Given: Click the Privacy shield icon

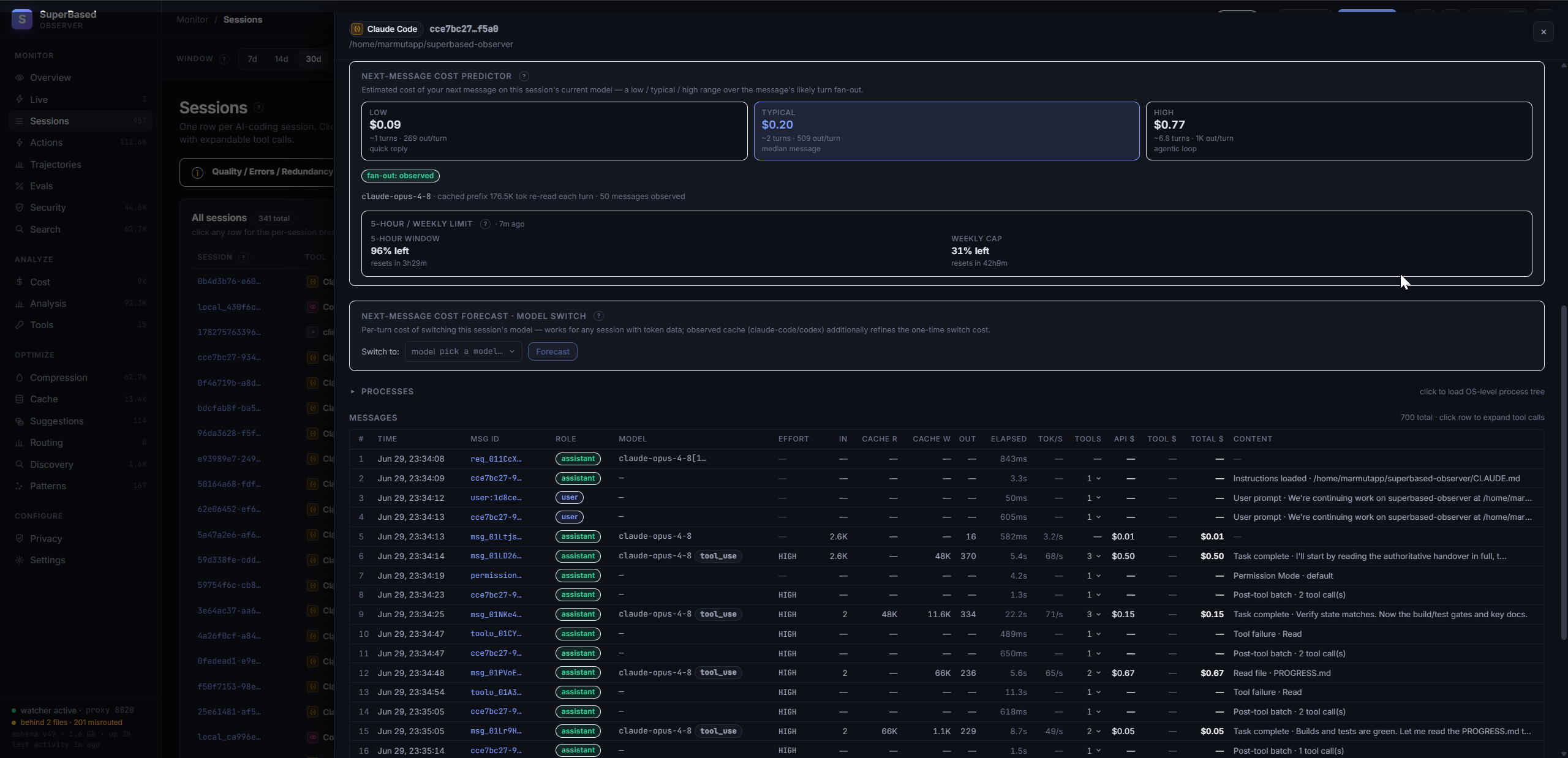Looking at the screenshot, I should coord(20,539).
